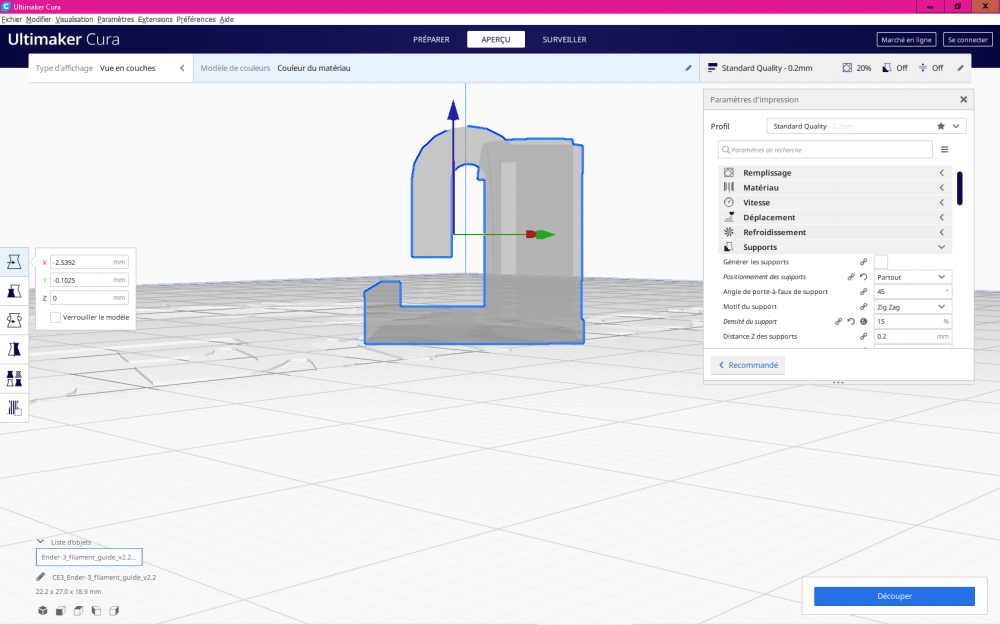Click the X position input field
The height and width of the screenshot is (625, 1000).
89,262
